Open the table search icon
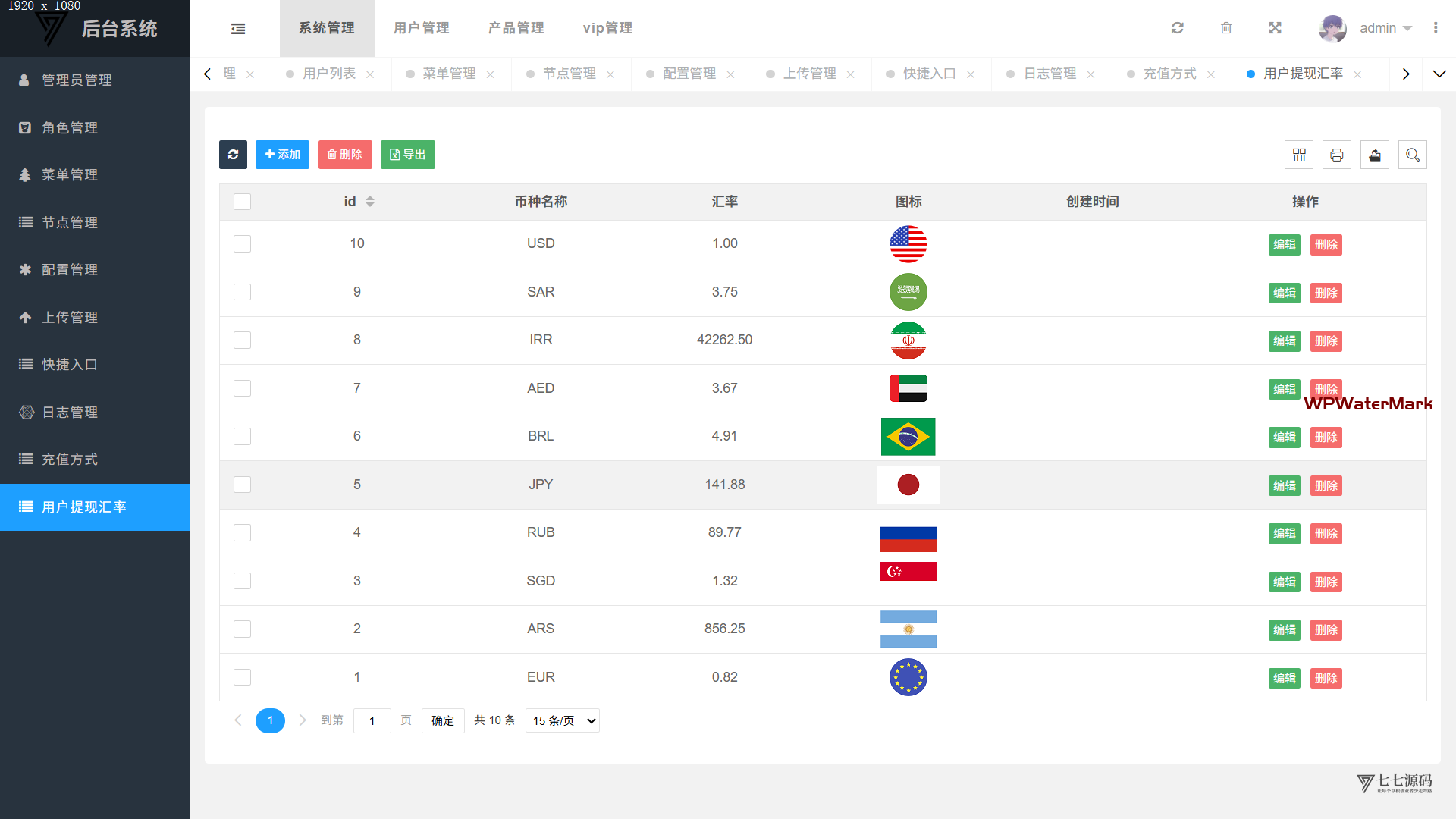 [1412, 155]
